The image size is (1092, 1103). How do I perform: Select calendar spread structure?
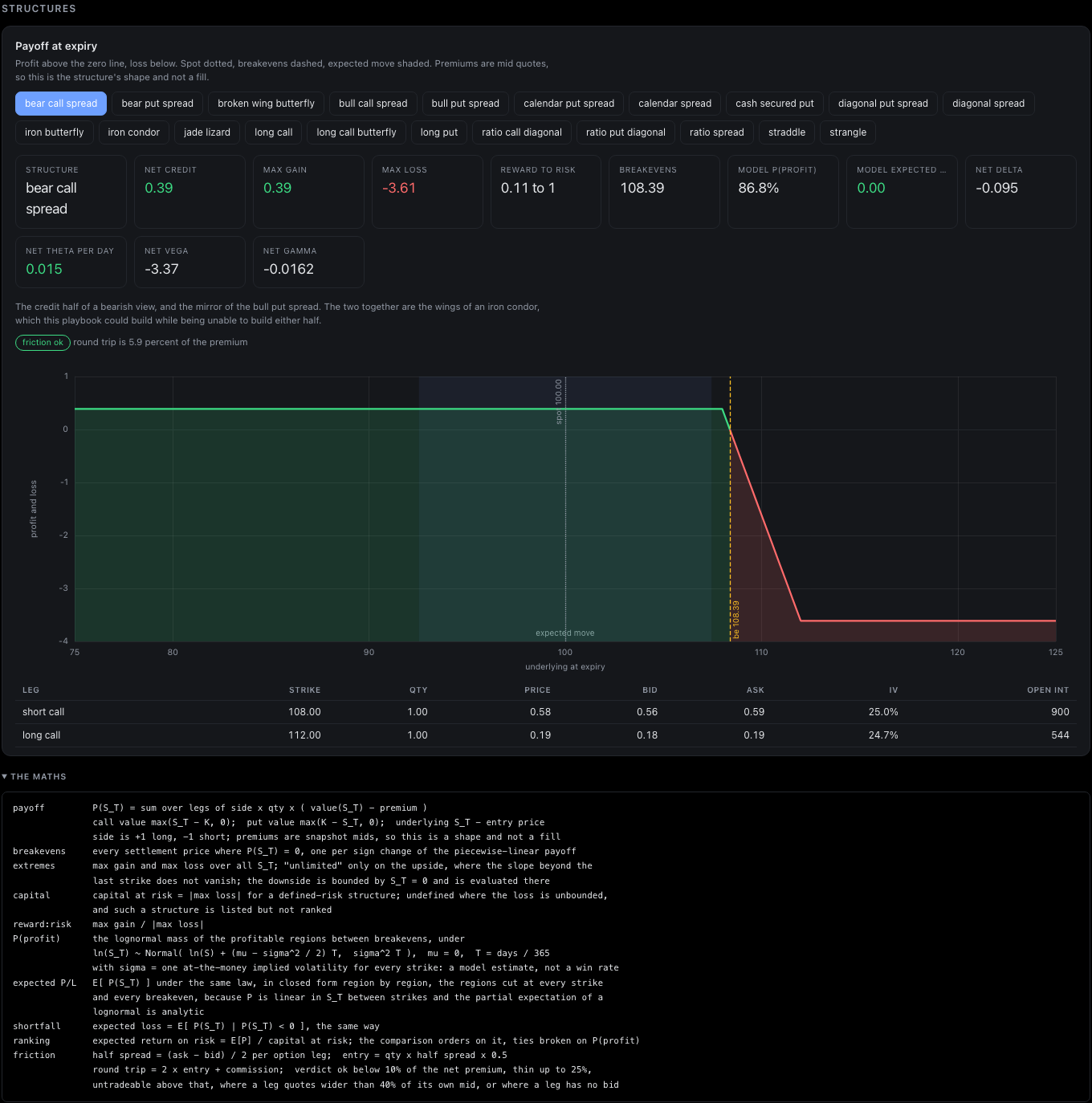pos(674,104)
